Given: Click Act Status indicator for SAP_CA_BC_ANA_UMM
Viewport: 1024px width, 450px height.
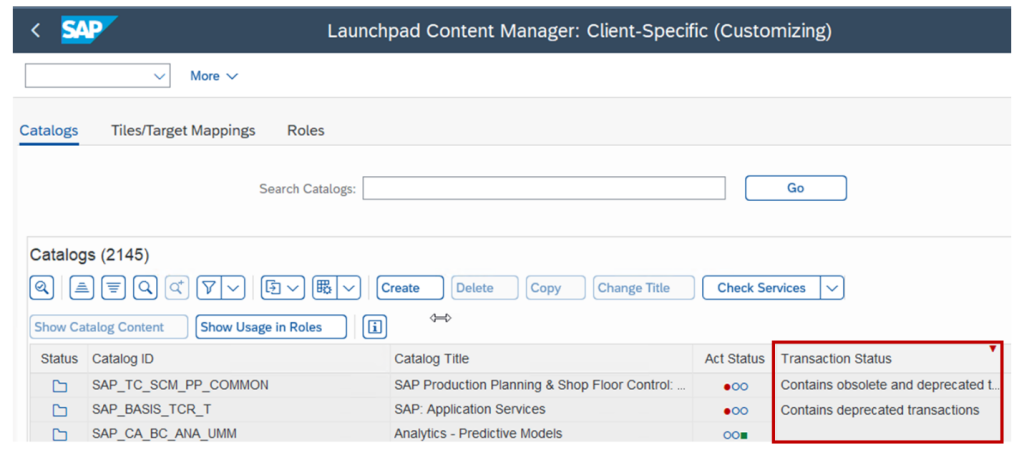Looking at the screenshot, I should pos(735,434).
